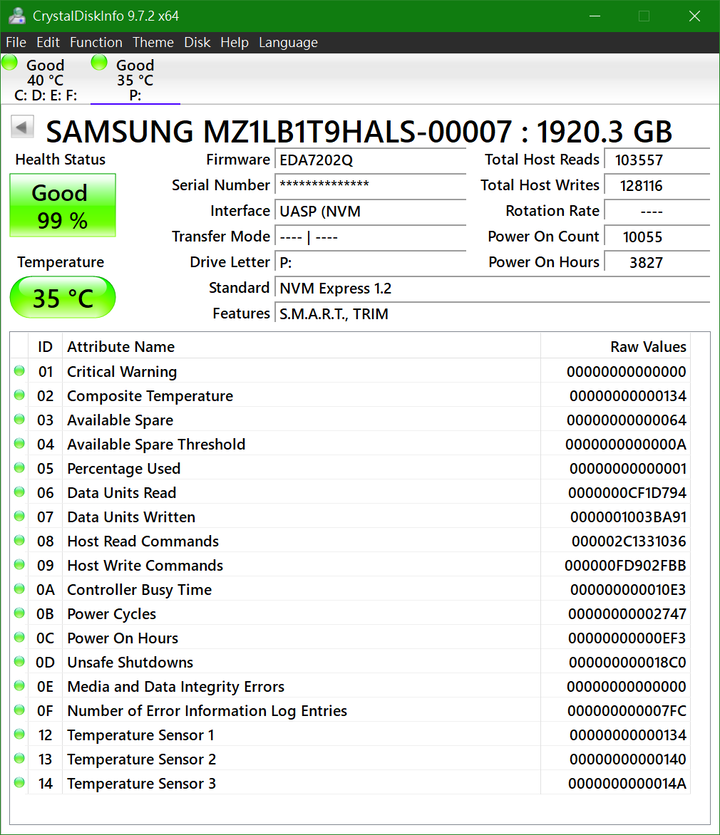Select the Unsafe Shutdowns attribute name

coord(130,662)
